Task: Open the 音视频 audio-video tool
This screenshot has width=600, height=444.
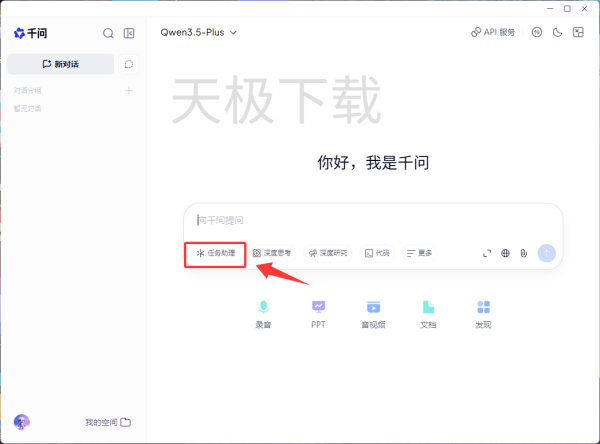Action: click(373, 313)
